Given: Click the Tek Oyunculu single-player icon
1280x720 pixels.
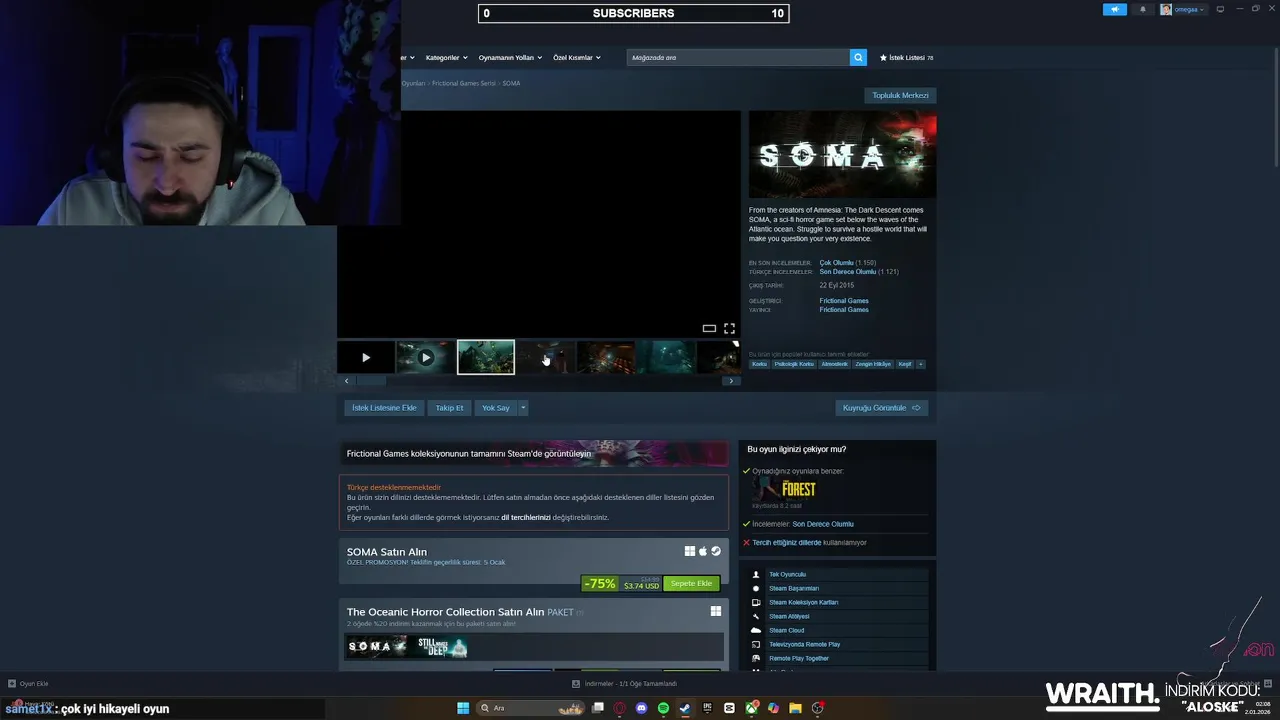Looking at the screenshot, I should click(756, 574).
